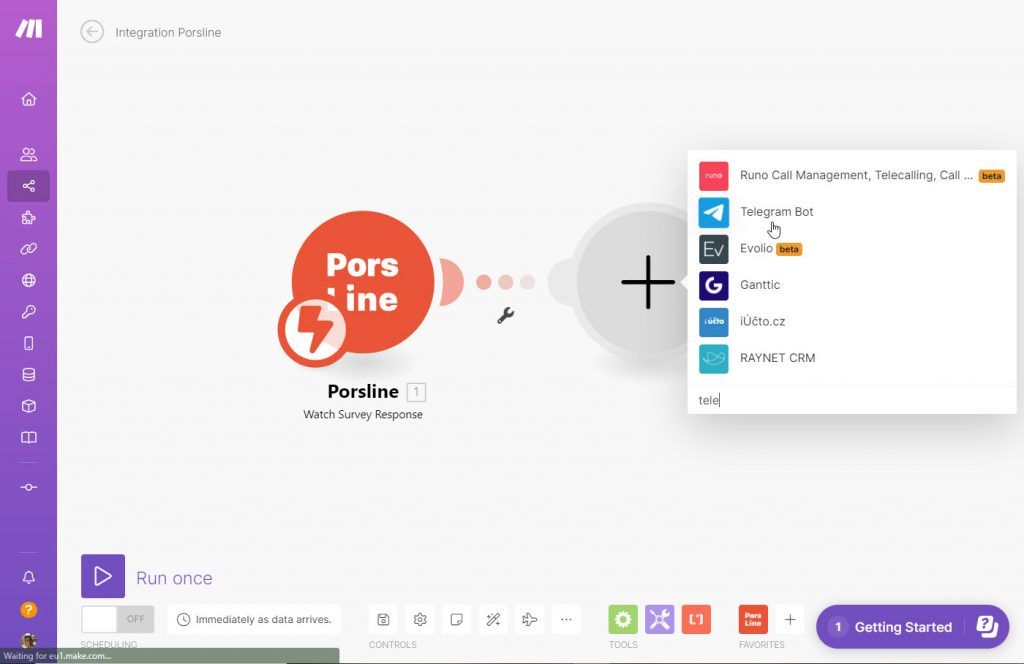
Task: Open the More controls ellipsis
Action: point(566,619)
